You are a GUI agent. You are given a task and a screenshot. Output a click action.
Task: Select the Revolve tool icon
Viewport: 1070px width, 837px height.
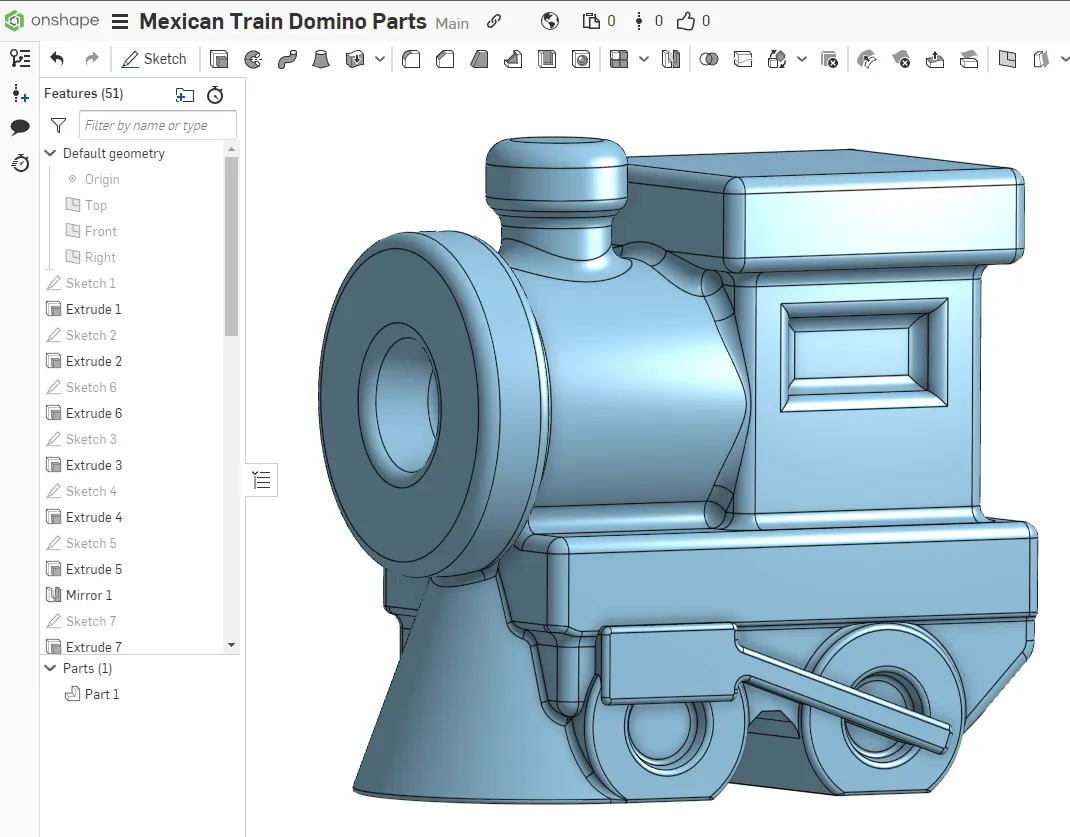[x=254, y=60]
